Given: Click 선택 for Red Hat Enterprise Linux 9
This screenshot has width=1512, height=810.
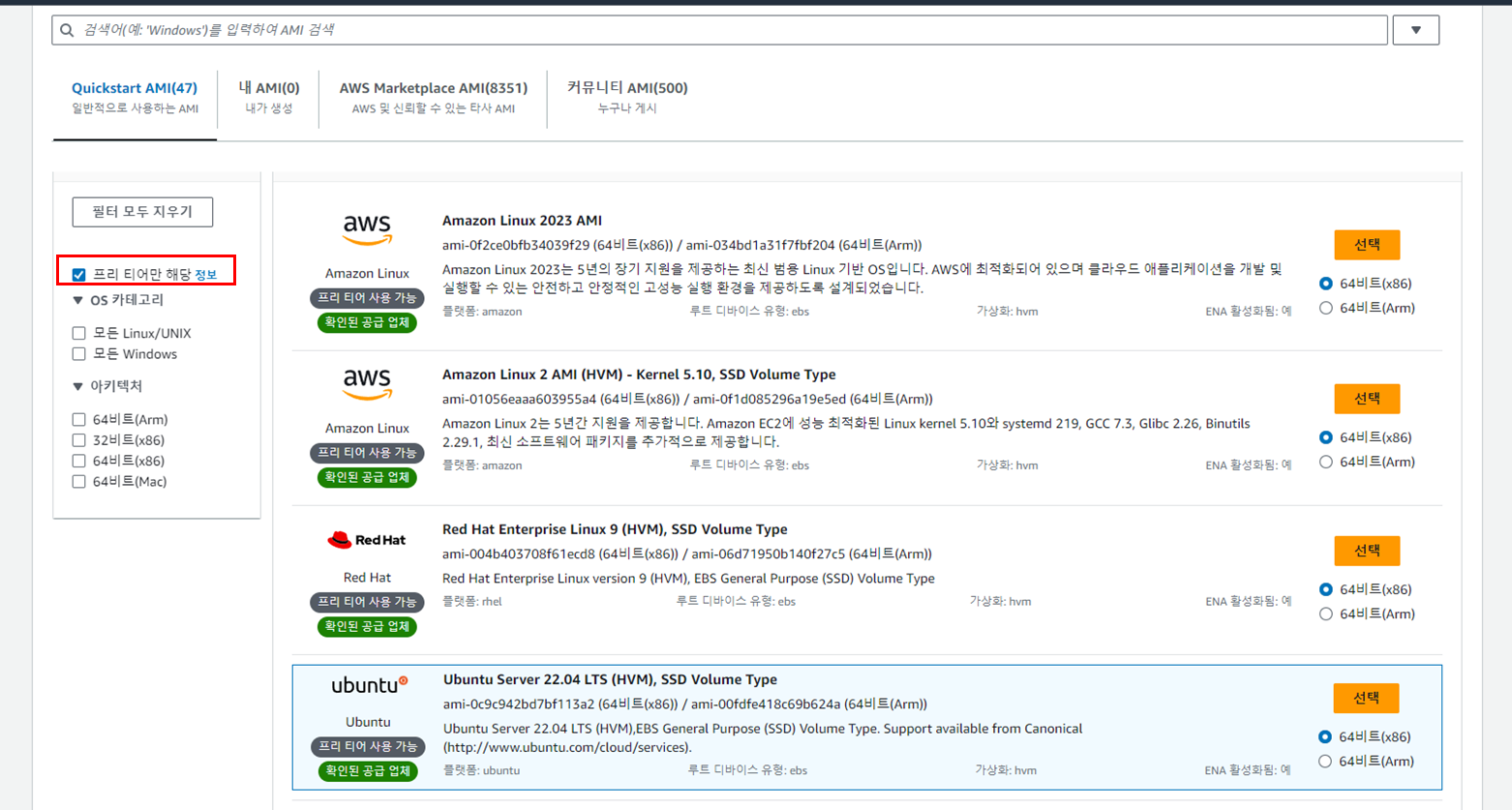Looking at the screenshot, I should click(x=1367, y=551).
